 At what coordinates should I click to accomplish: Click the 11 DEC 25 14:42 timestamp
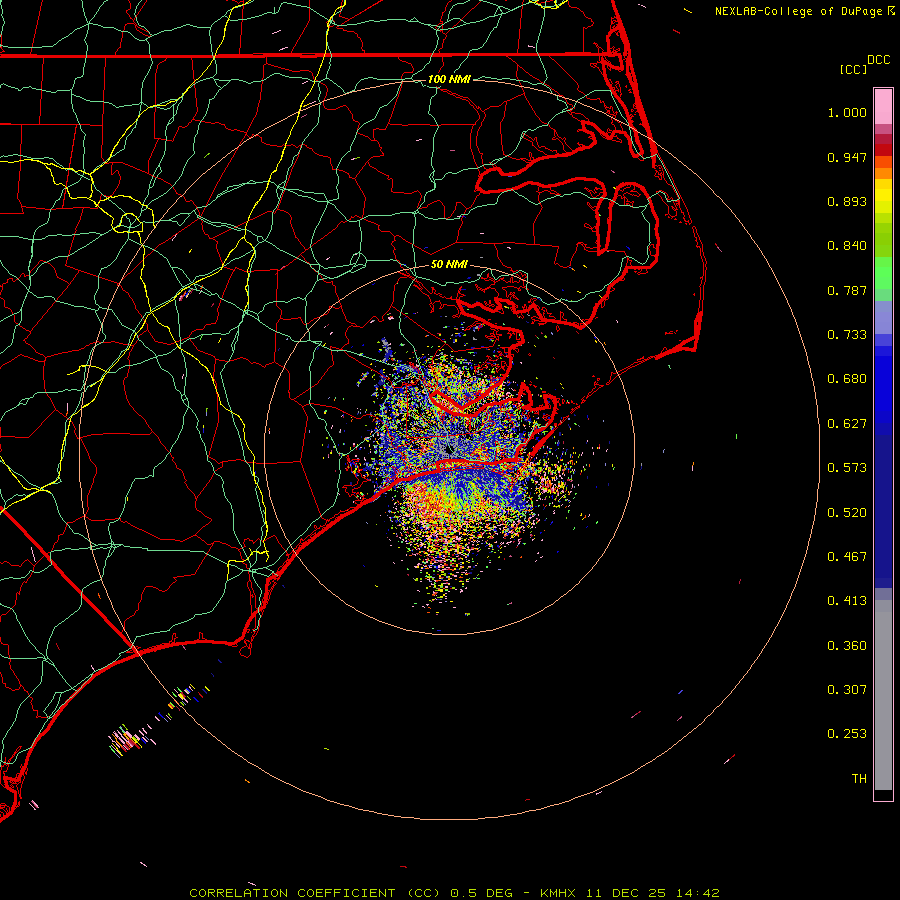click(653, 893)
